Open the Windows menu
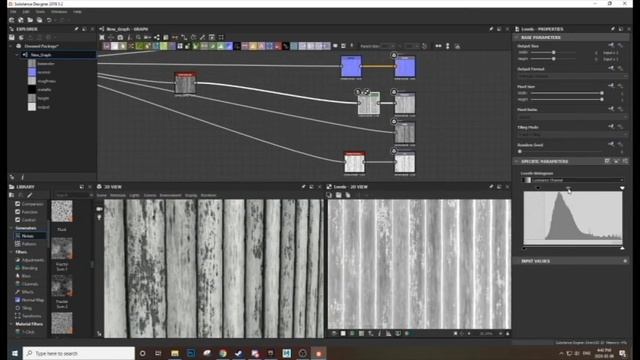640x360 pixels. [x=59, y=12]
